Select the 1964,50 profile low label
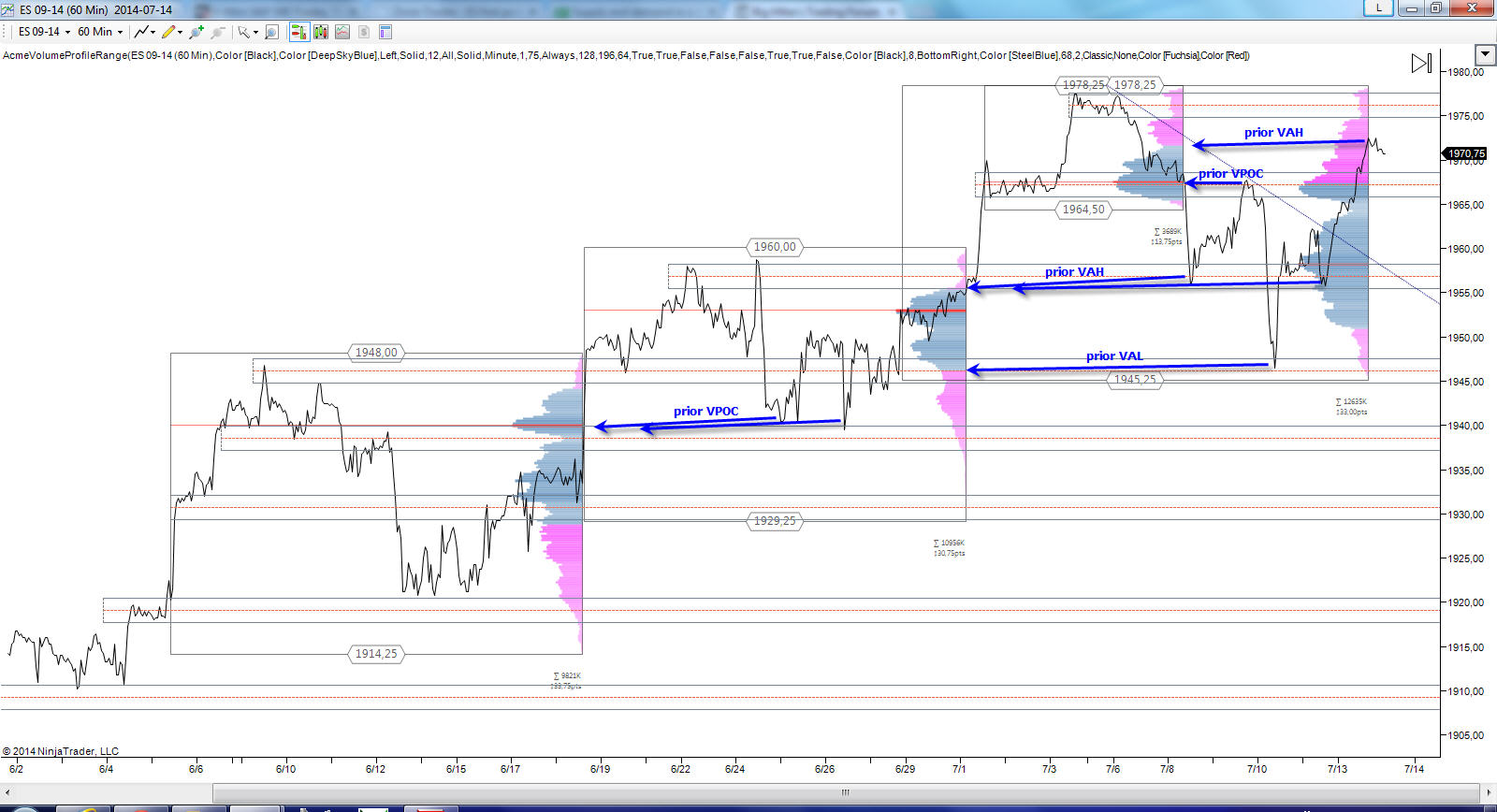The width and height of the screenshot is (1497, 812). pos(1083,210)
